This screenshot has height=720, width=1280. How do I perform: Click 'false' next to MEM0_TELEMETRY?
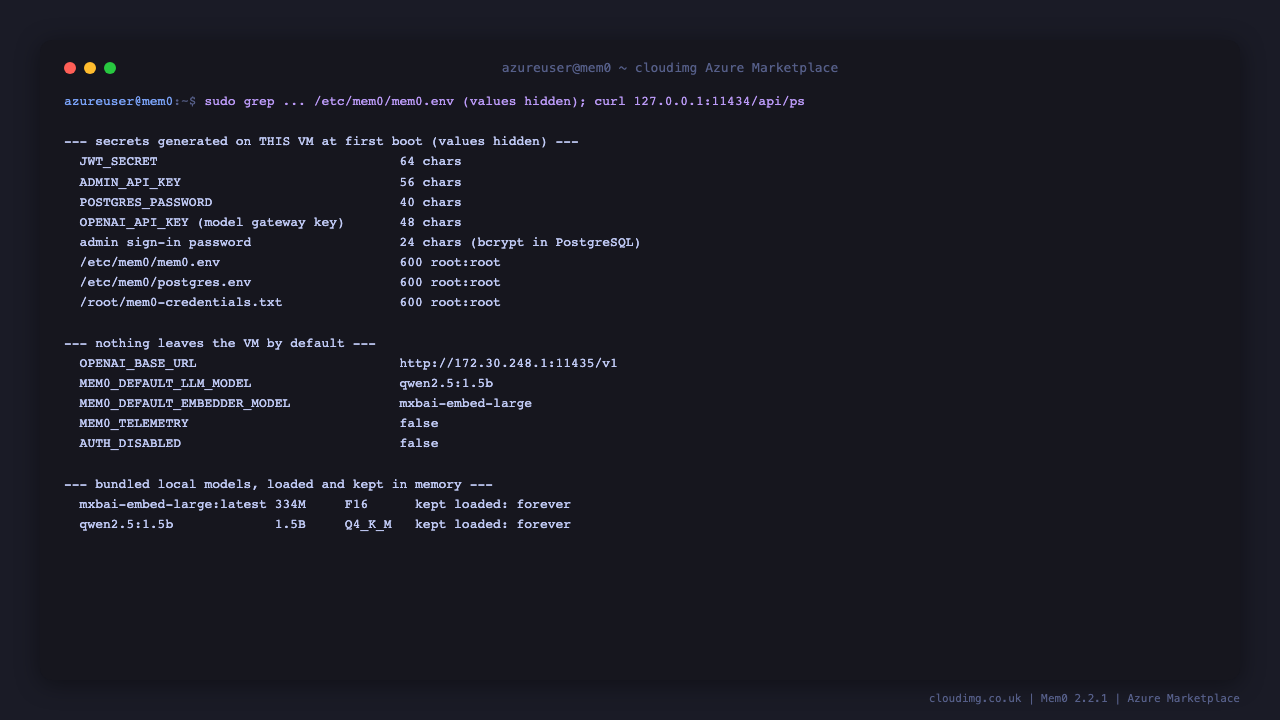click(x=419, y=423)
